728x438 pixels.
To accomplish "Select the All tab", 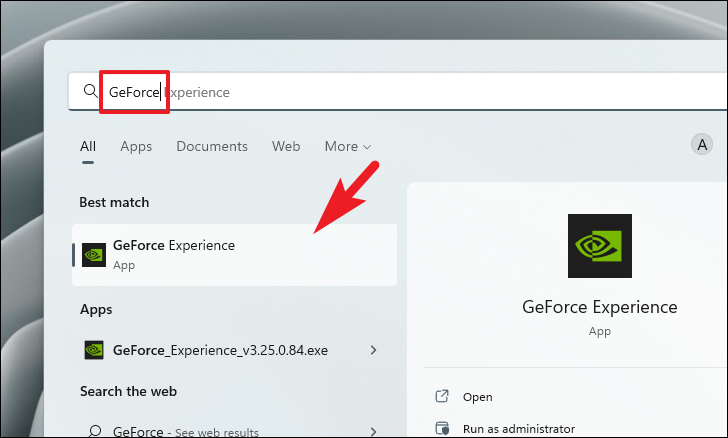I will coord(88,146).
